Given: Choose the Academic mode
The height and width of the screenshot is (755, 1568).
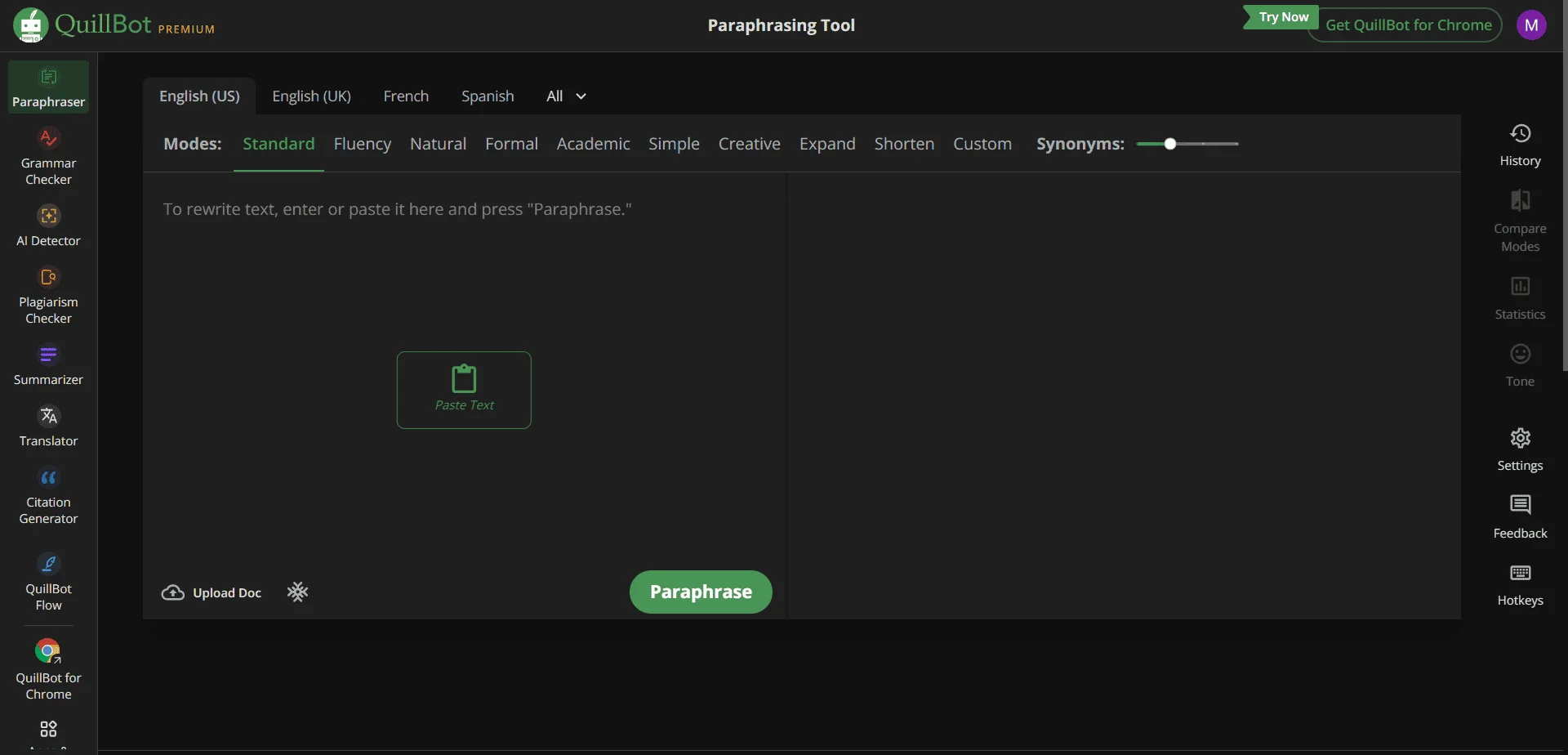Looking at the screenshot, I should pos(593,144).
